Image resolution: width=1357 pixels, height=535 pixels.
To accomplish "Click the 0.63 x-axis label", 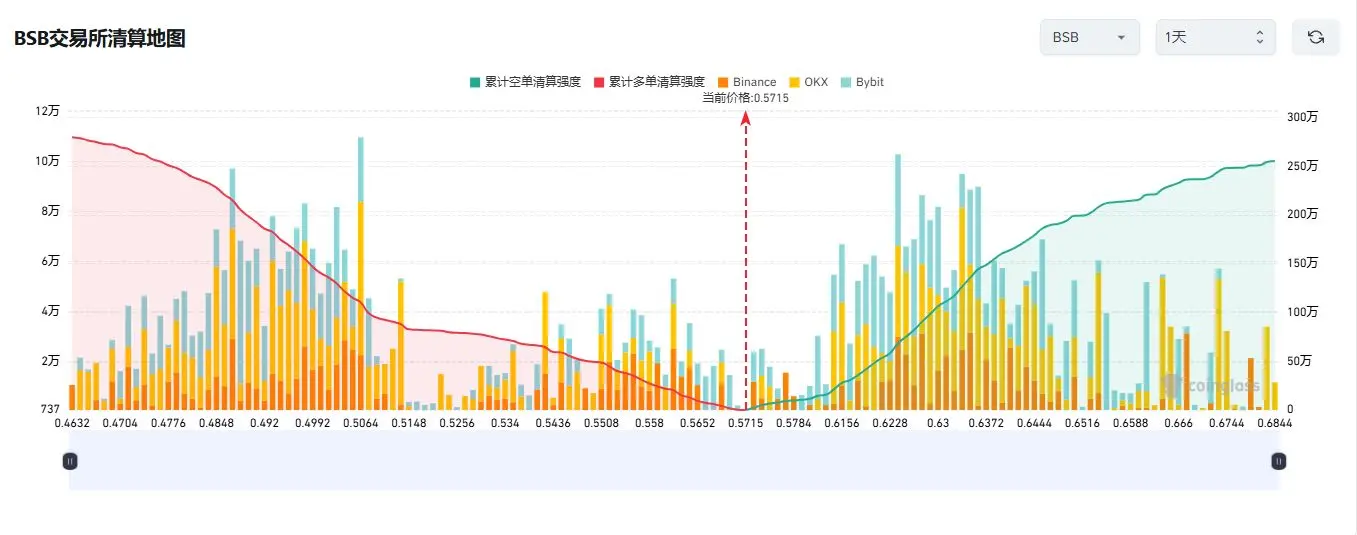I will 938,424.
